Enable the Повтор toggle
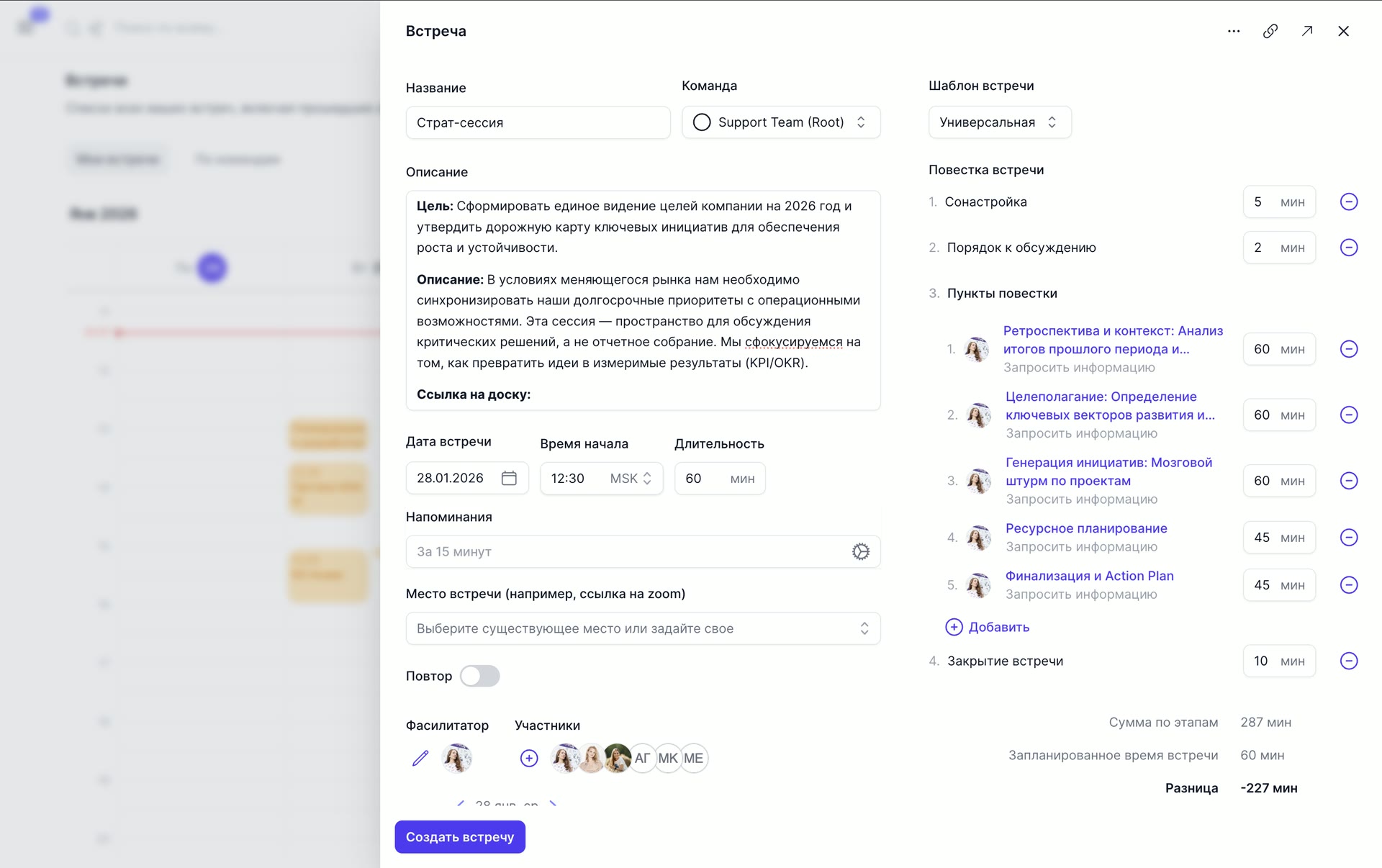This screenshot has height=868, width=1382. (479, 676)
